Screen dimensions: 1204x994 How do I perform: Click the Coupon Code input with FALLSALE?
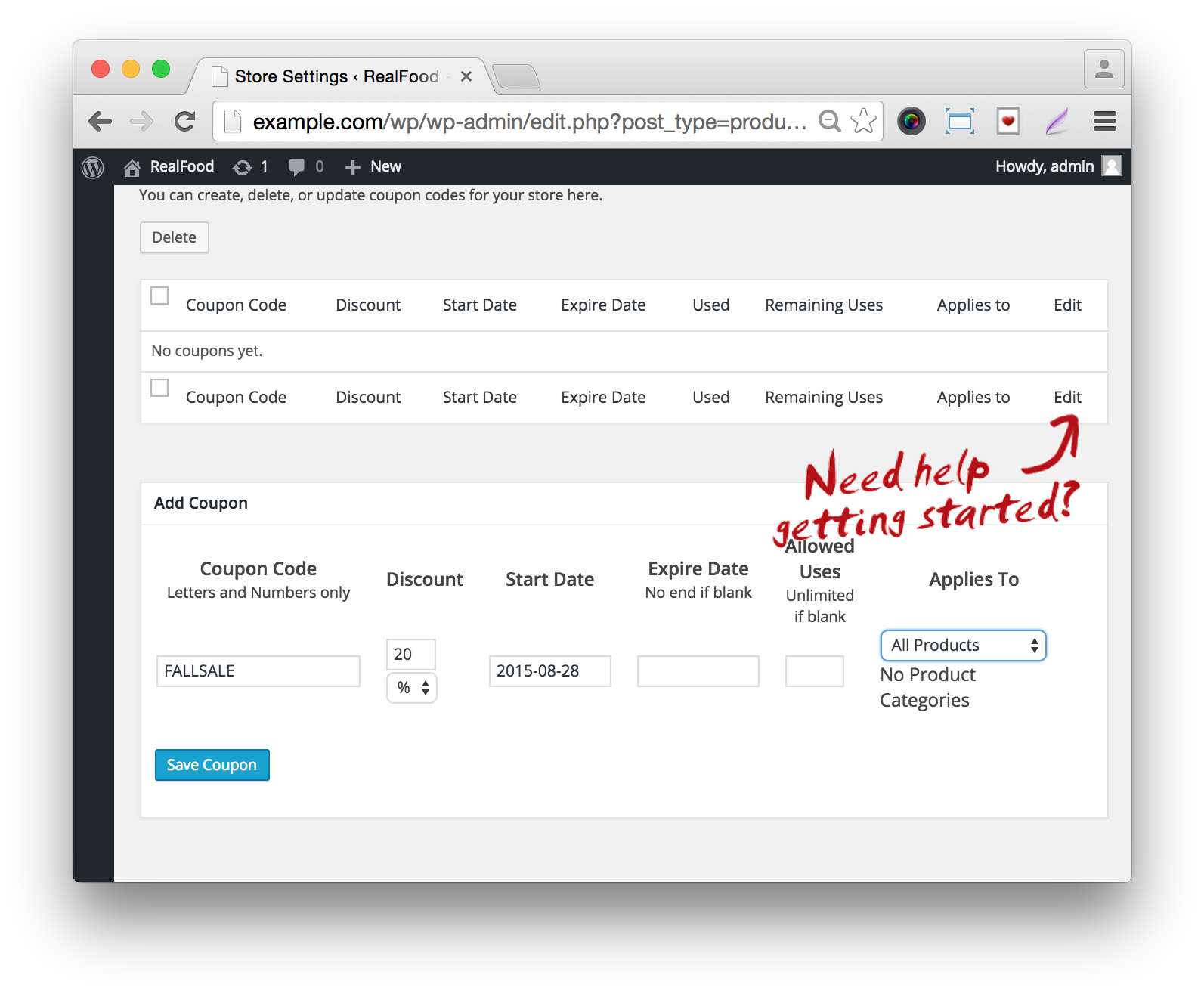pos(258,671)
